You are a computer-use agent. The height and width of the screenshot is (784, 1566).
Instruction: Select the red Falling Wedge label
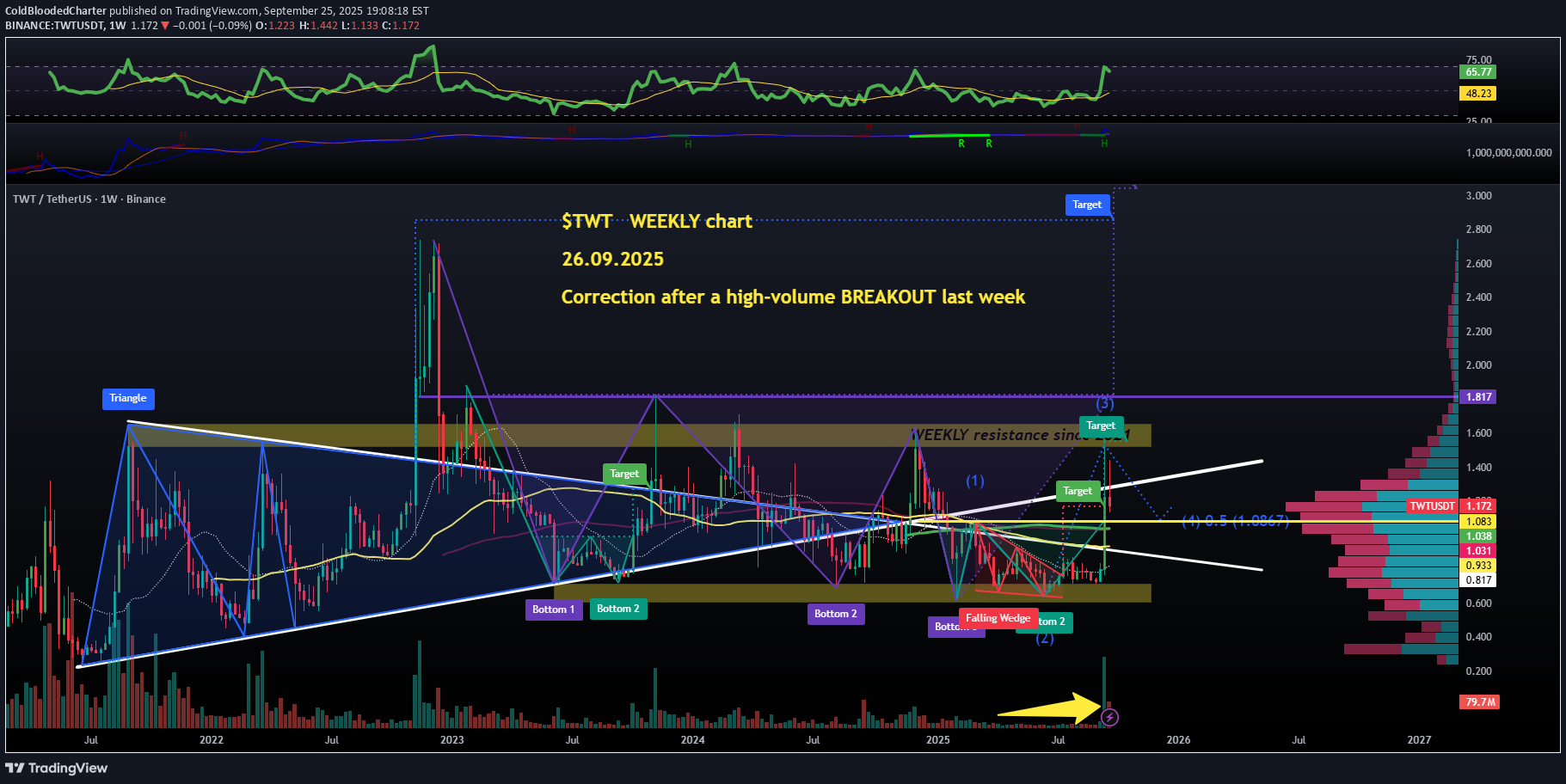(x=998, y=618)
